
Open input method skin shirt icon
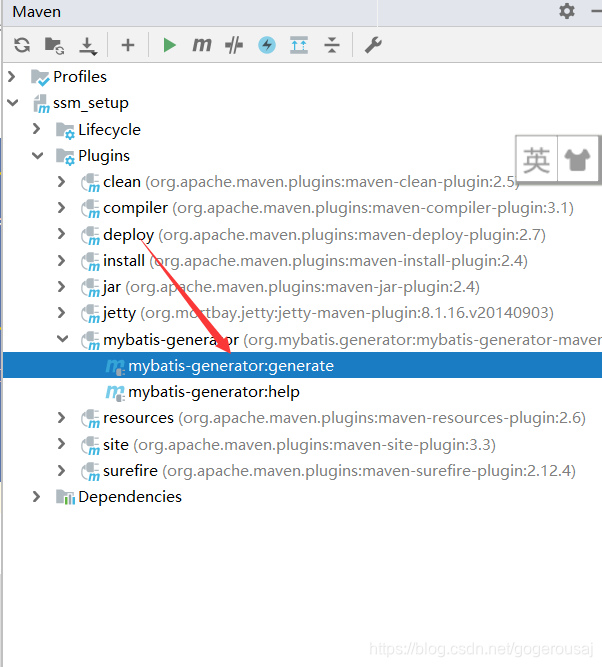click(577, 160)
